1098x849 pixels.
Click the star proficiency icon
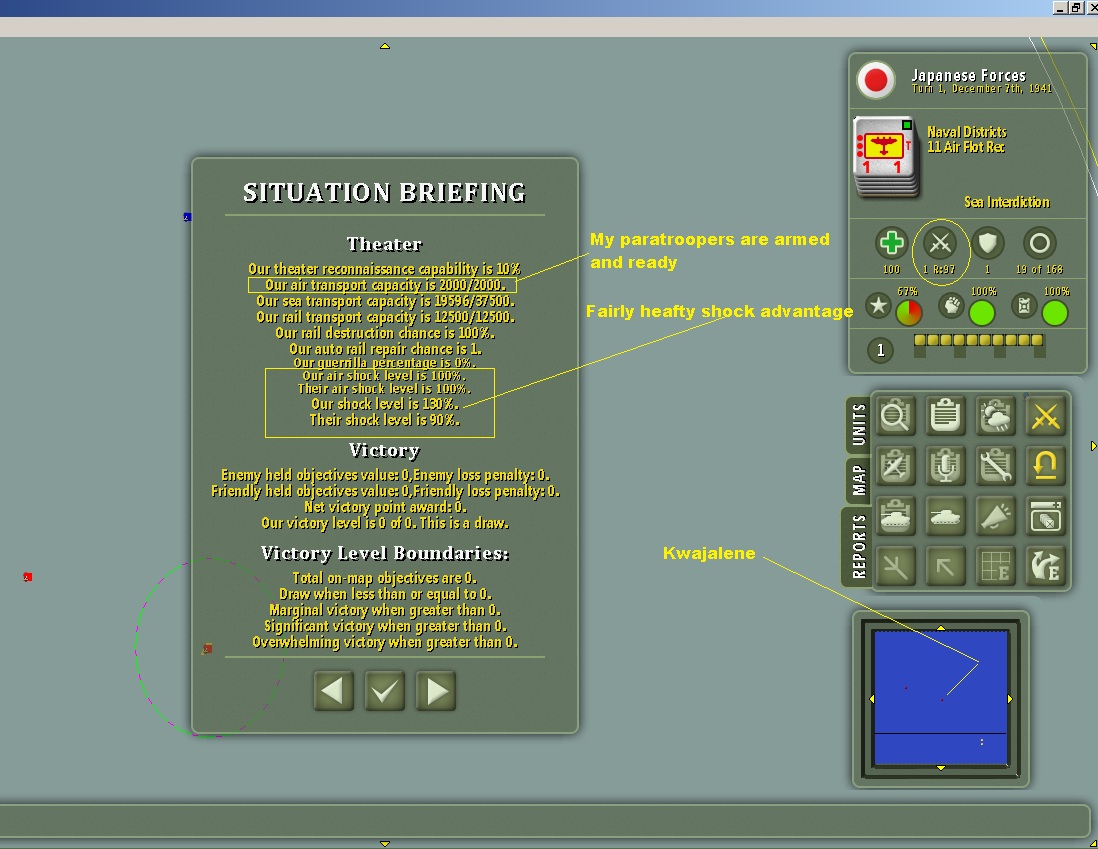(878, 305)
